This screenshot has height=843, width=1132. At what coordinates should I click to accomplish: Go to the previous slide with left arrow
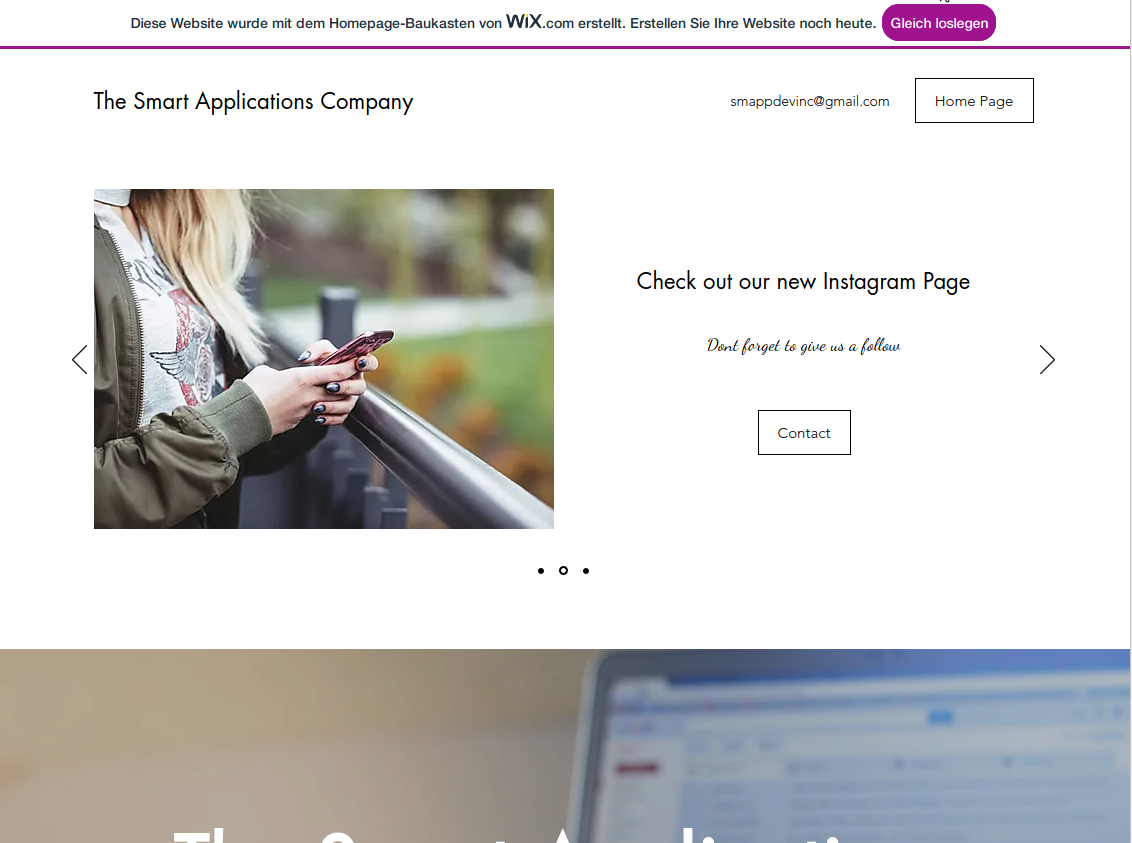click(x=79, y=359)
